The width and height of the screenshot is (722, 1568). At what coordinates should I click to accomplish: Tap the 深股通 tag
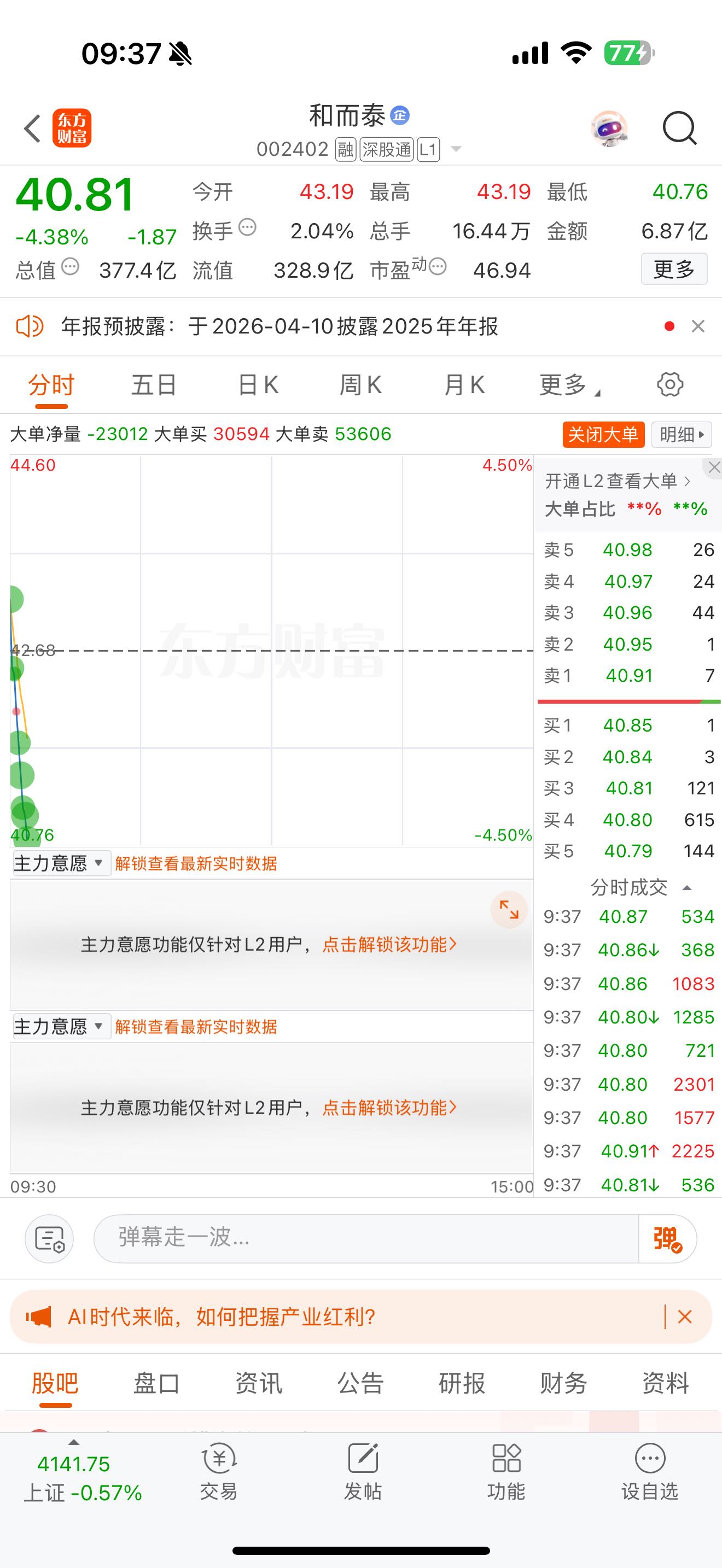[x=387, y=149]
